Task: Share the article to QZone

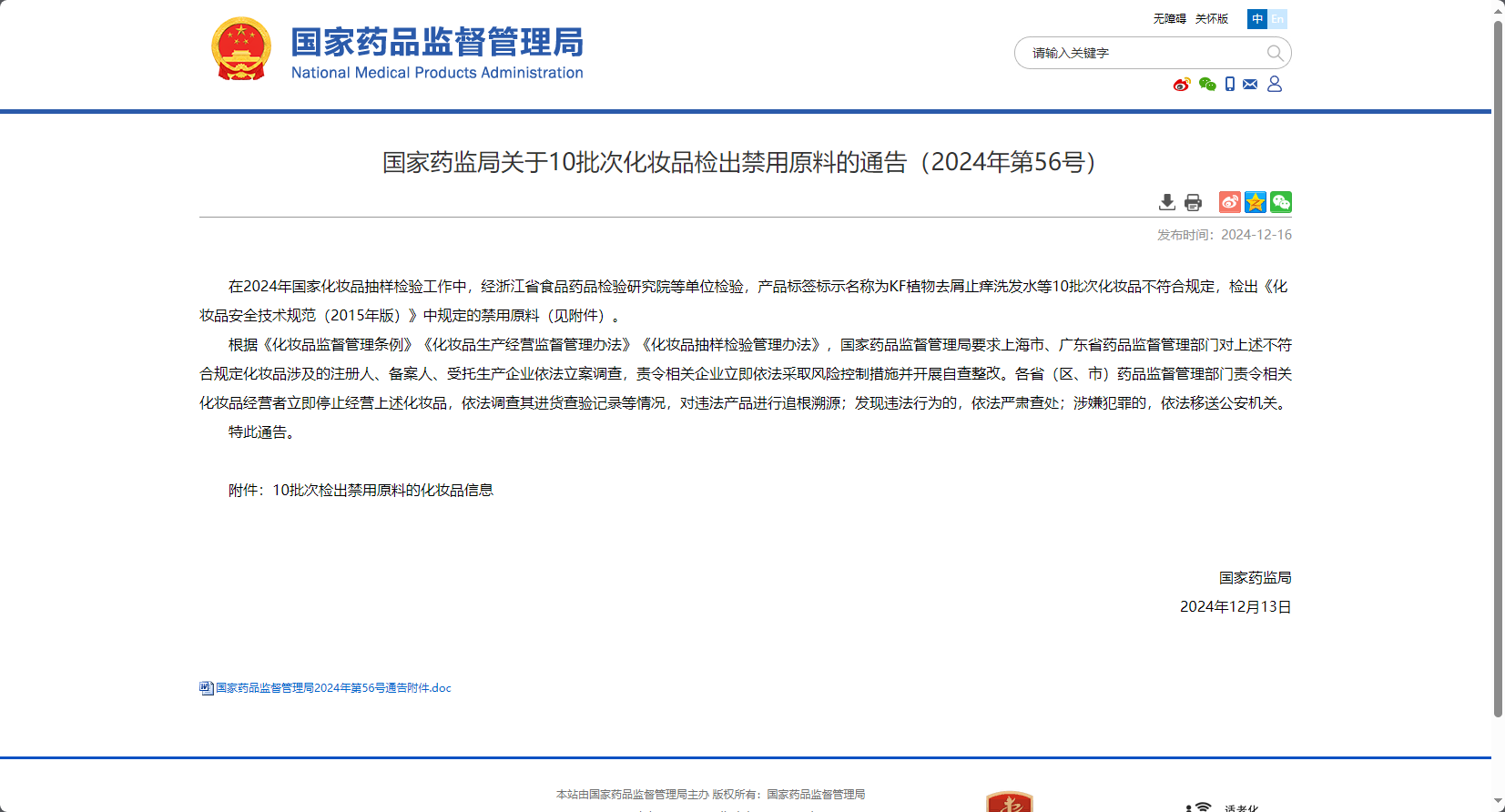Action: click(1256, 202)
